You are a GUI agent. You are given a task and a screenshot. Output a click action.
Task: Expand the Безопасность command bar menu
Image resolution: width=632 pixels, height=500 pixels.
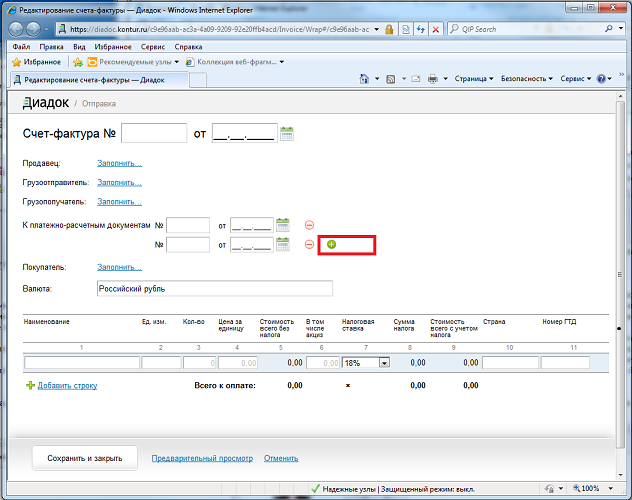click(526, 79)
